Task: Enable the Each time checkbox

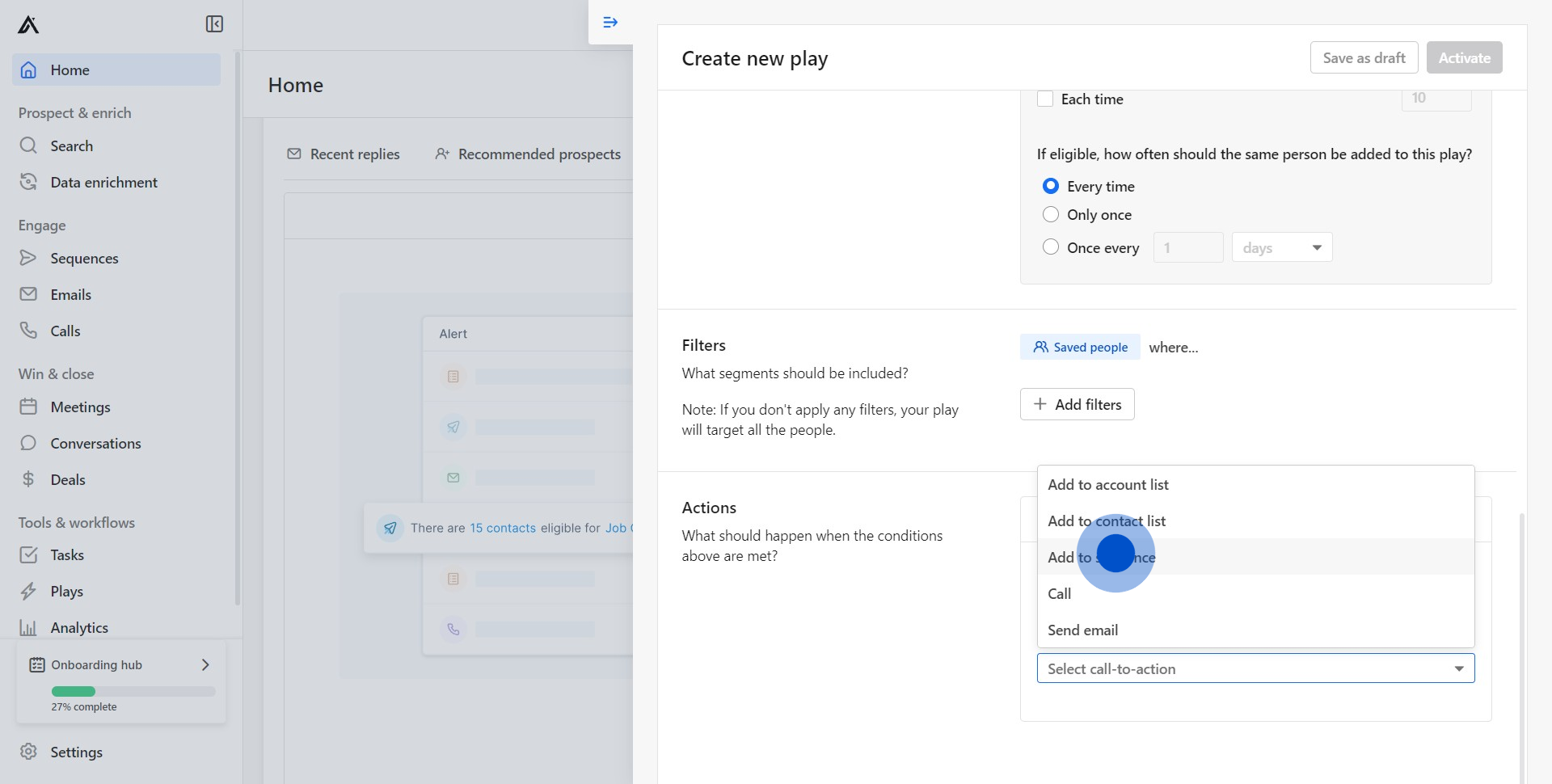Action: tap(1046, 98)
